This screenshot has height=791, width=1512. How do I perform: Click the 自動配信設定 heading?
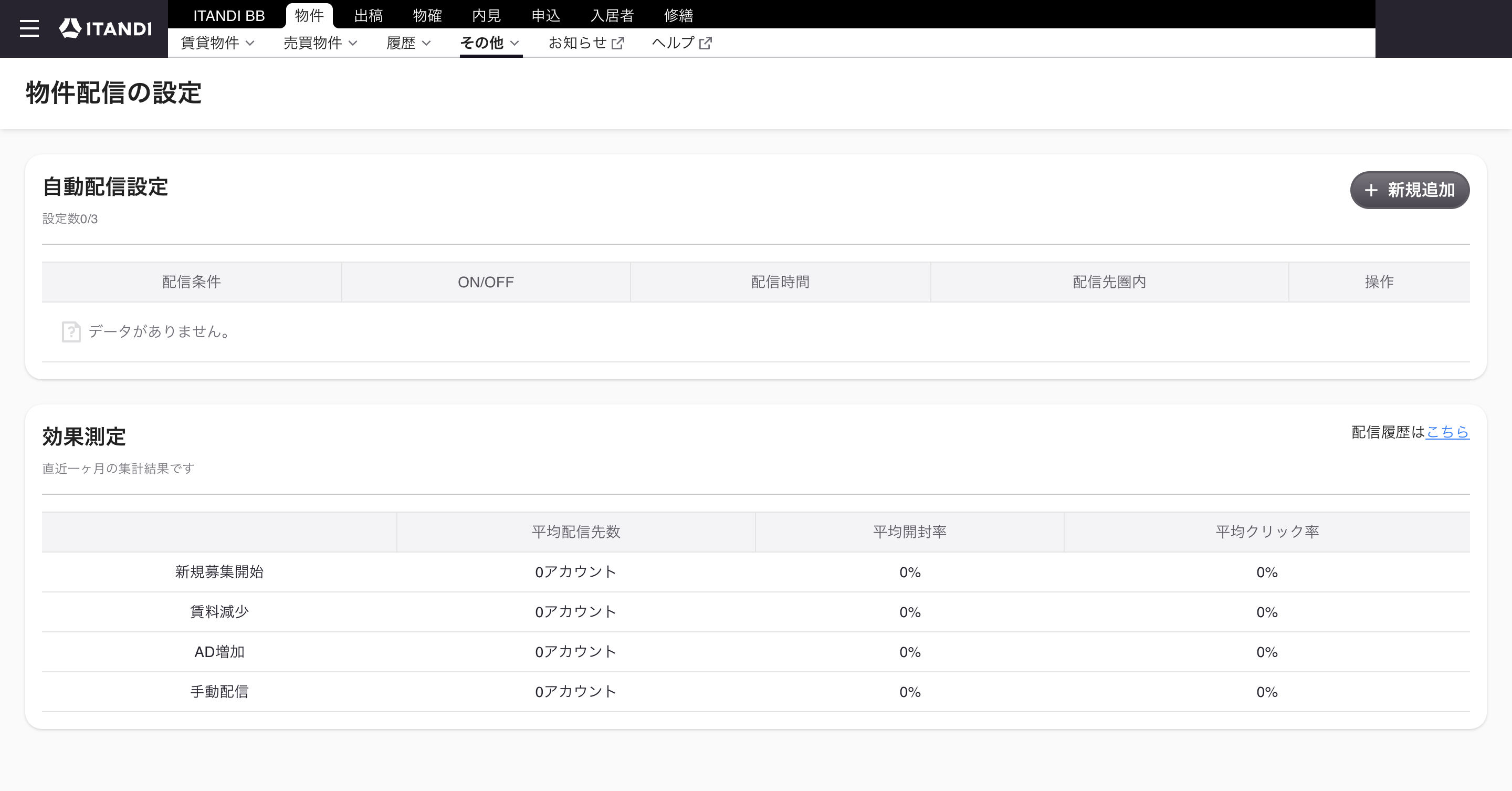(105, 188)
